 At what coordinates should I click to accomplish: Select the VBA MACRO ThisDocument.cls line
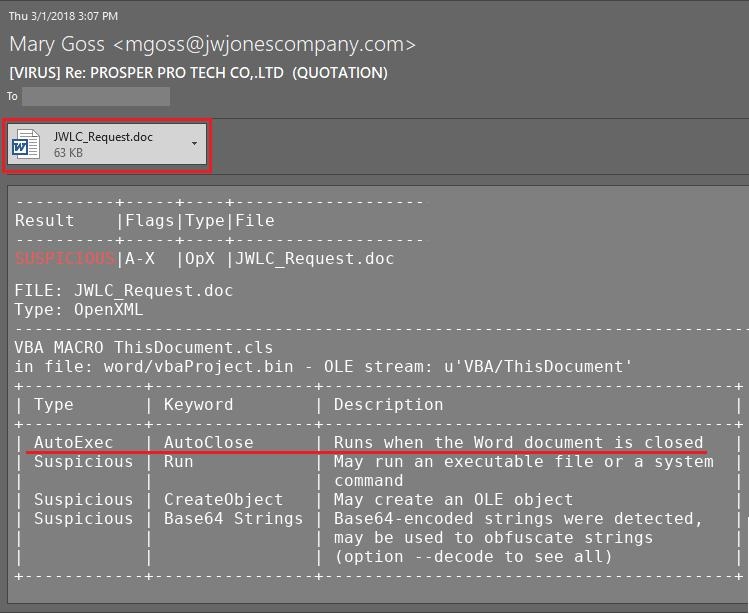[143, 348]
